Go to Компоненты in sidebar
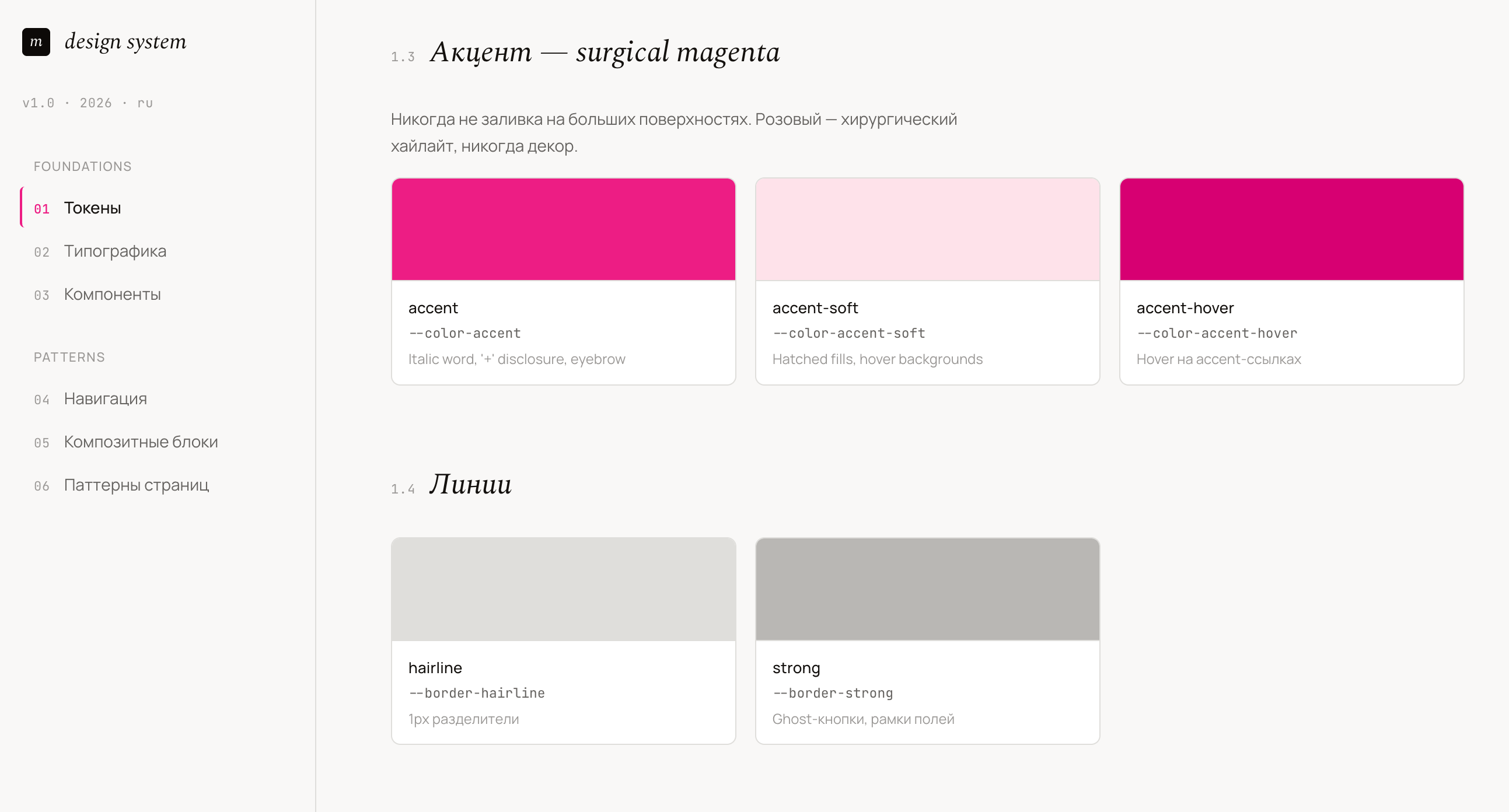This screenshot has width=1509, height=812. click(167, 295)
